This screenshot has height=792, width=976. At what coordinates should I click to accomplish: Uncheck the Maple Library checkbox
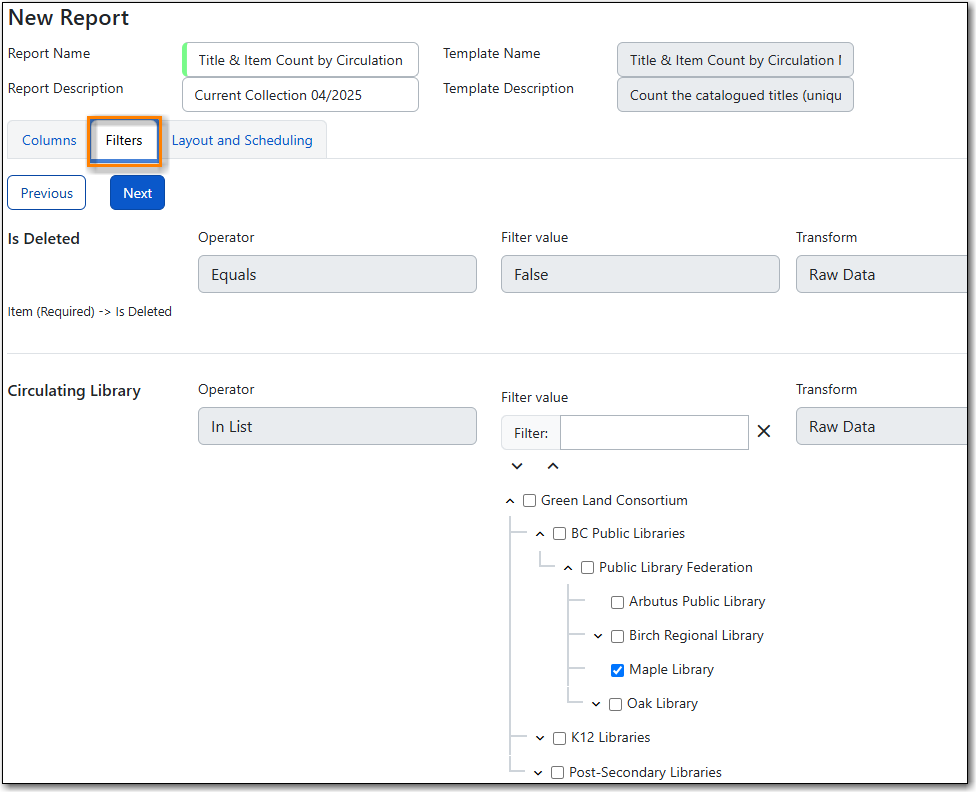618,670
